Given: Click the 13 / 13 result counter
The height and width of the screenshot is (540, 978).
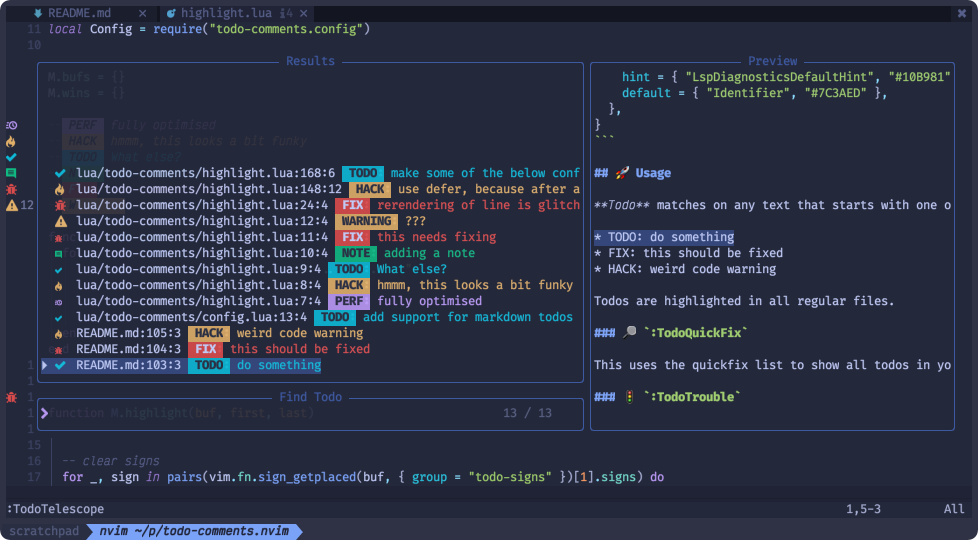Looking at the screenshot, I should (x=527, y=413).
